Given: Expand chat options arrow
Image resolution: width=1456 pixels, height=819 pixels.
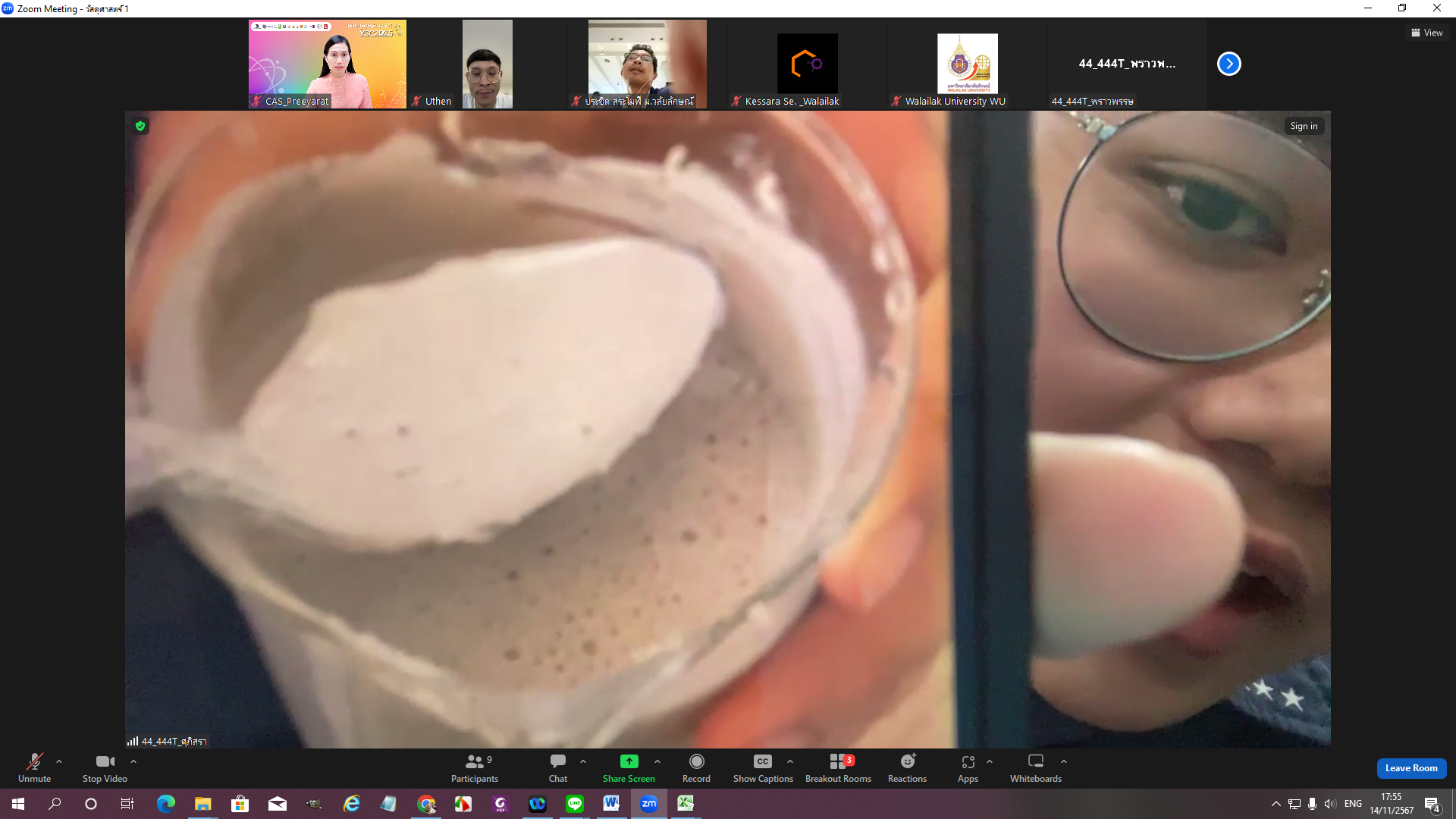Looking at the screenshot, I should click(x=583, y=761).
